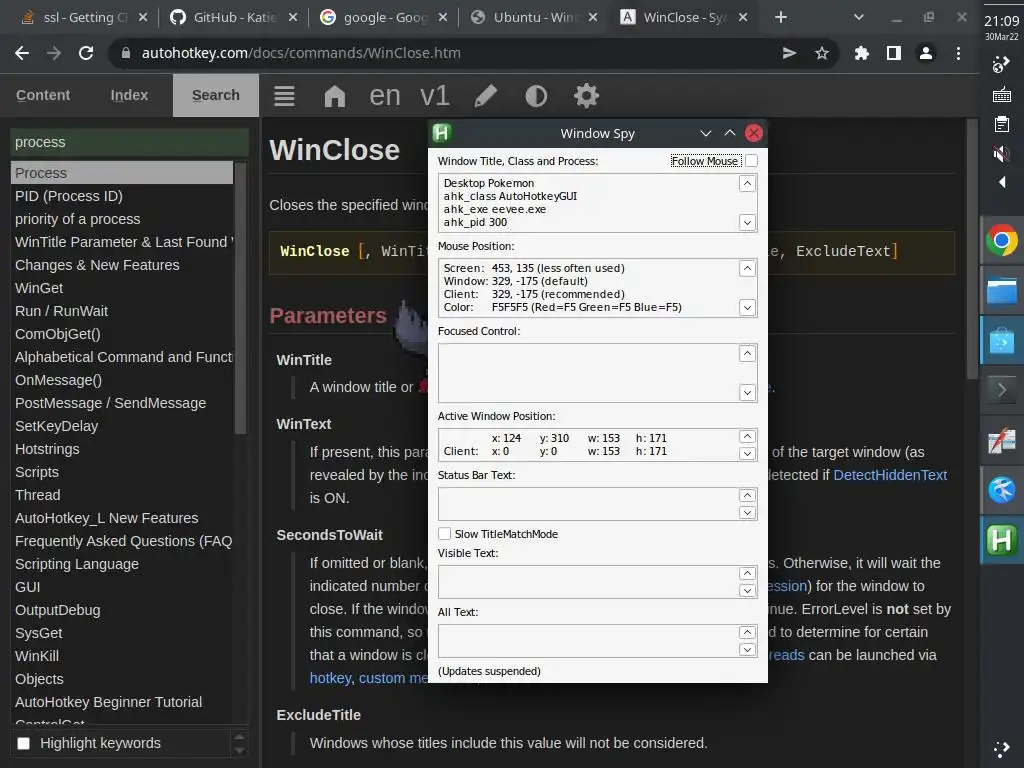Click the address bar URL field

pyautogui.click(x=451, y=53)
